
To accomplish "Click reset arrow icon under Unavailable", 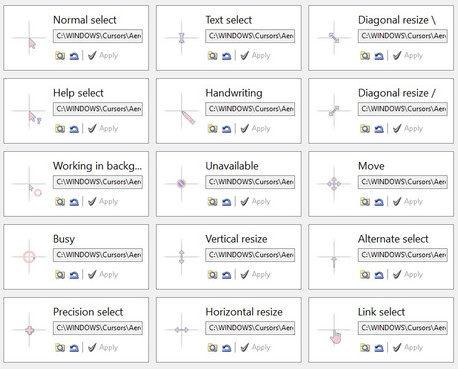I will 227,202.
